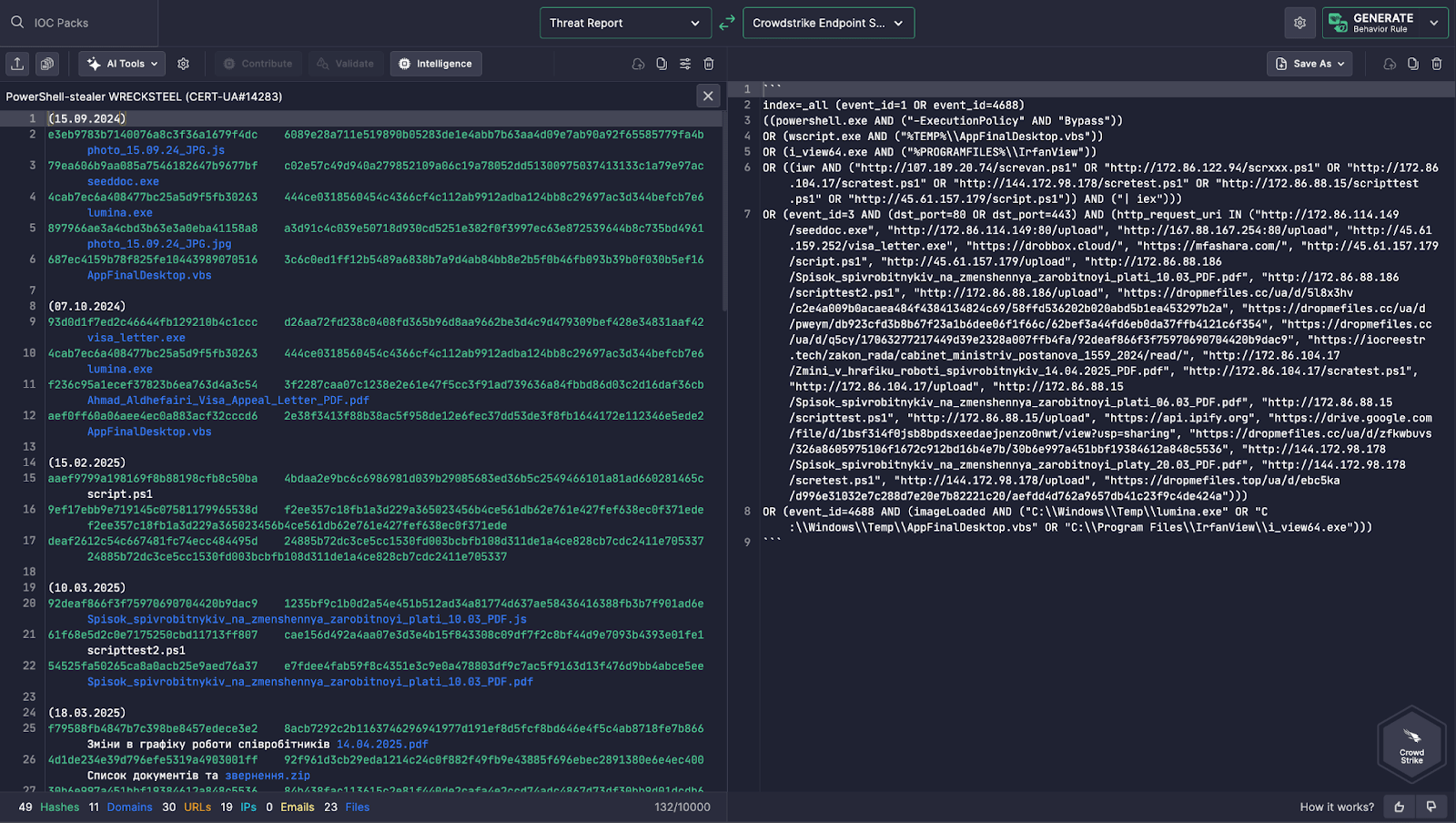Click the upload icon in left toolbar
The width and height of the screenshot is (1456, 823).
click(17, 64)
